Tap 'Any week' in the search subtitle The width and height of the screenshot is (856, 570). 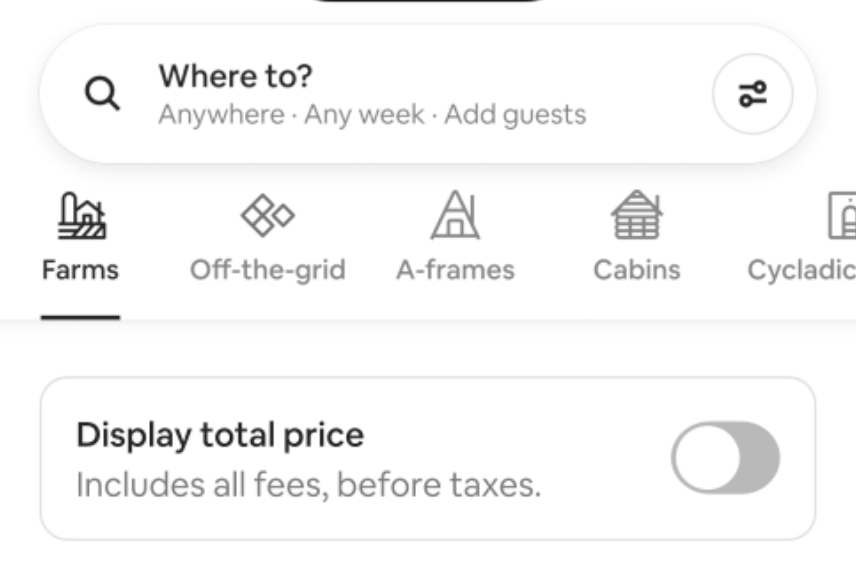click(364, 115)
